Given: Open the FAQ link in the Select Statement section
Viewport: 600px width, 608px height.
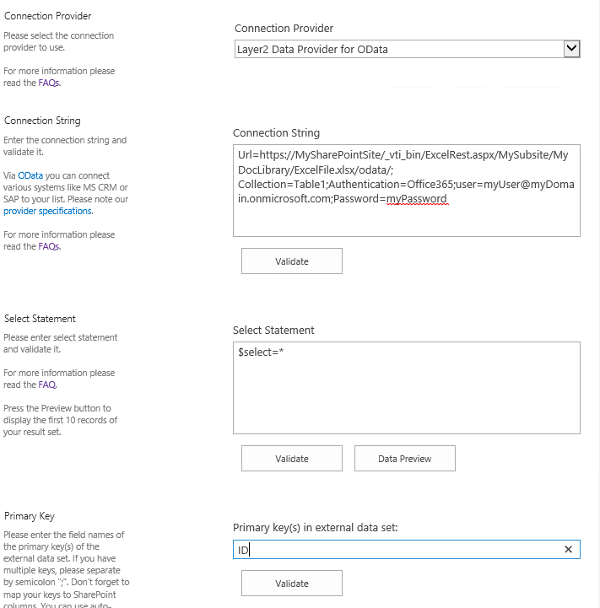Looking at the screenshot, I should tap(46, 385).
